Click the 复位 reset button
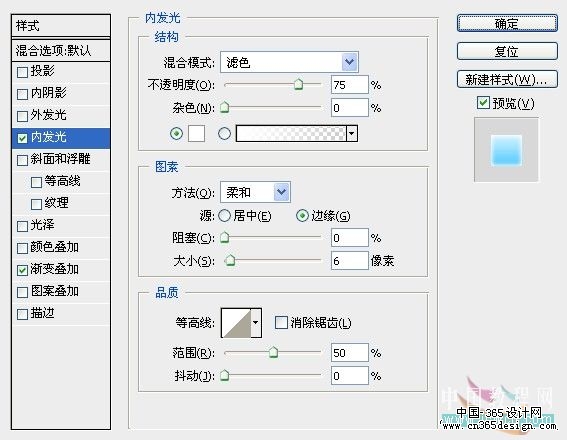This screenshot has width=567, height=440. 507,51
